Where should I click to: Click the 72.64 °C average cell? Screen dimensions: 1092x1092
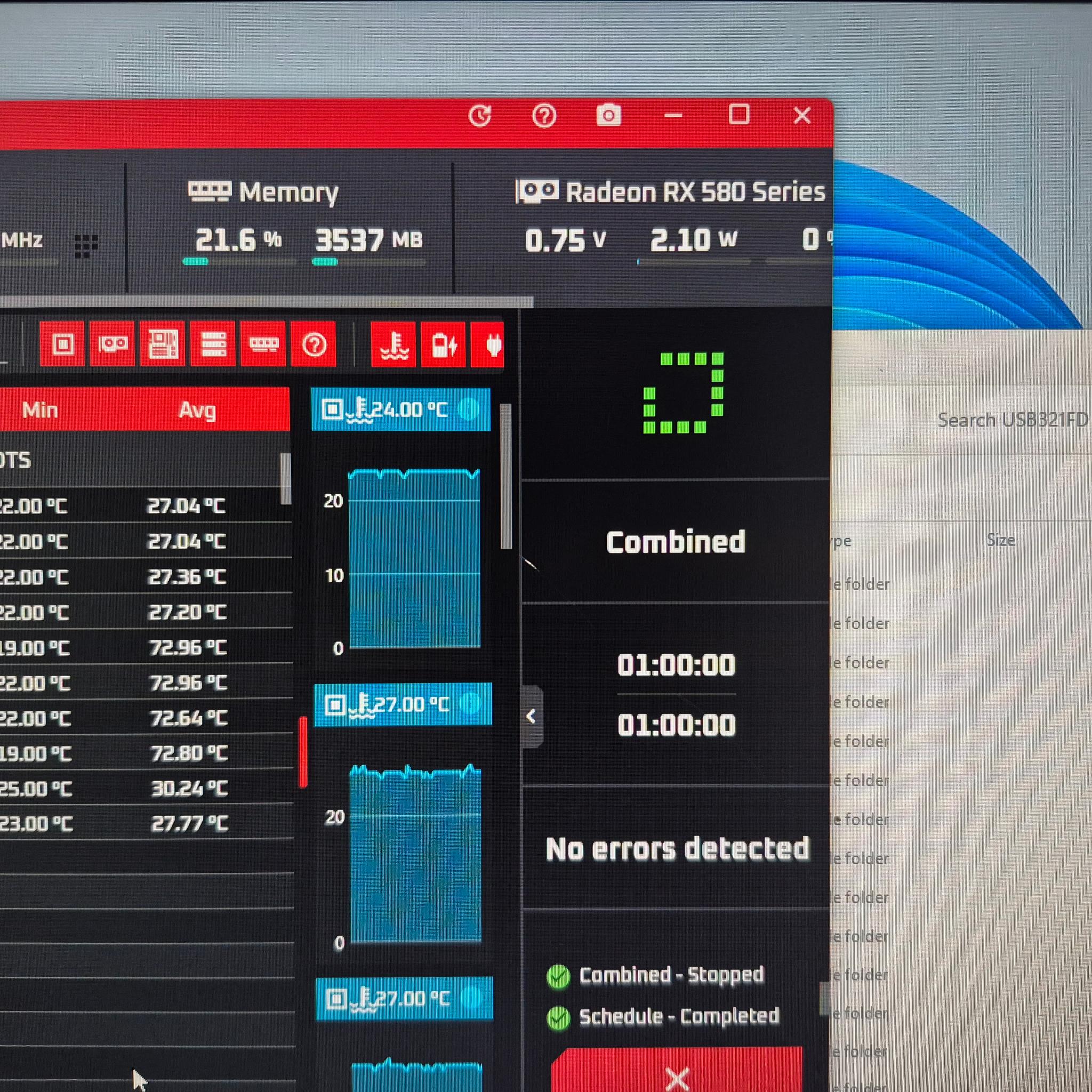point(189,718)
